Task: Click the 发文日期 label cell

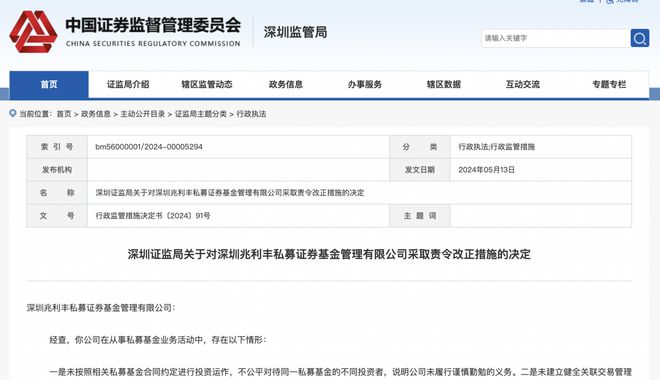Action: click(x=420, y=170)
